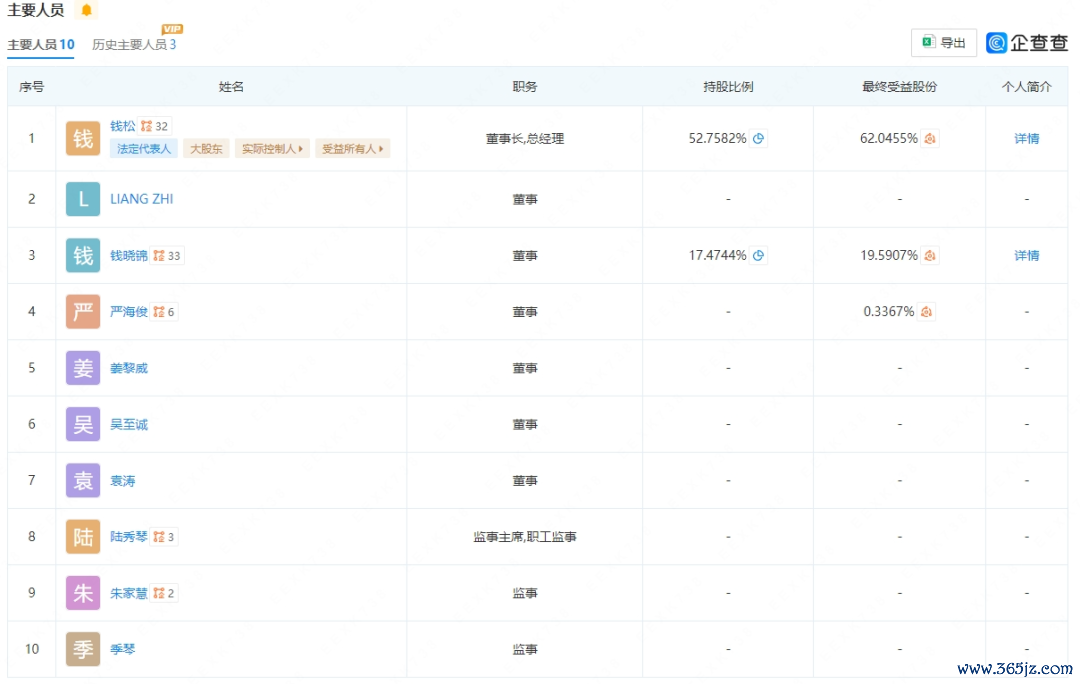
Task: Click the 导出 export button
Action: (x=944, y=43)
